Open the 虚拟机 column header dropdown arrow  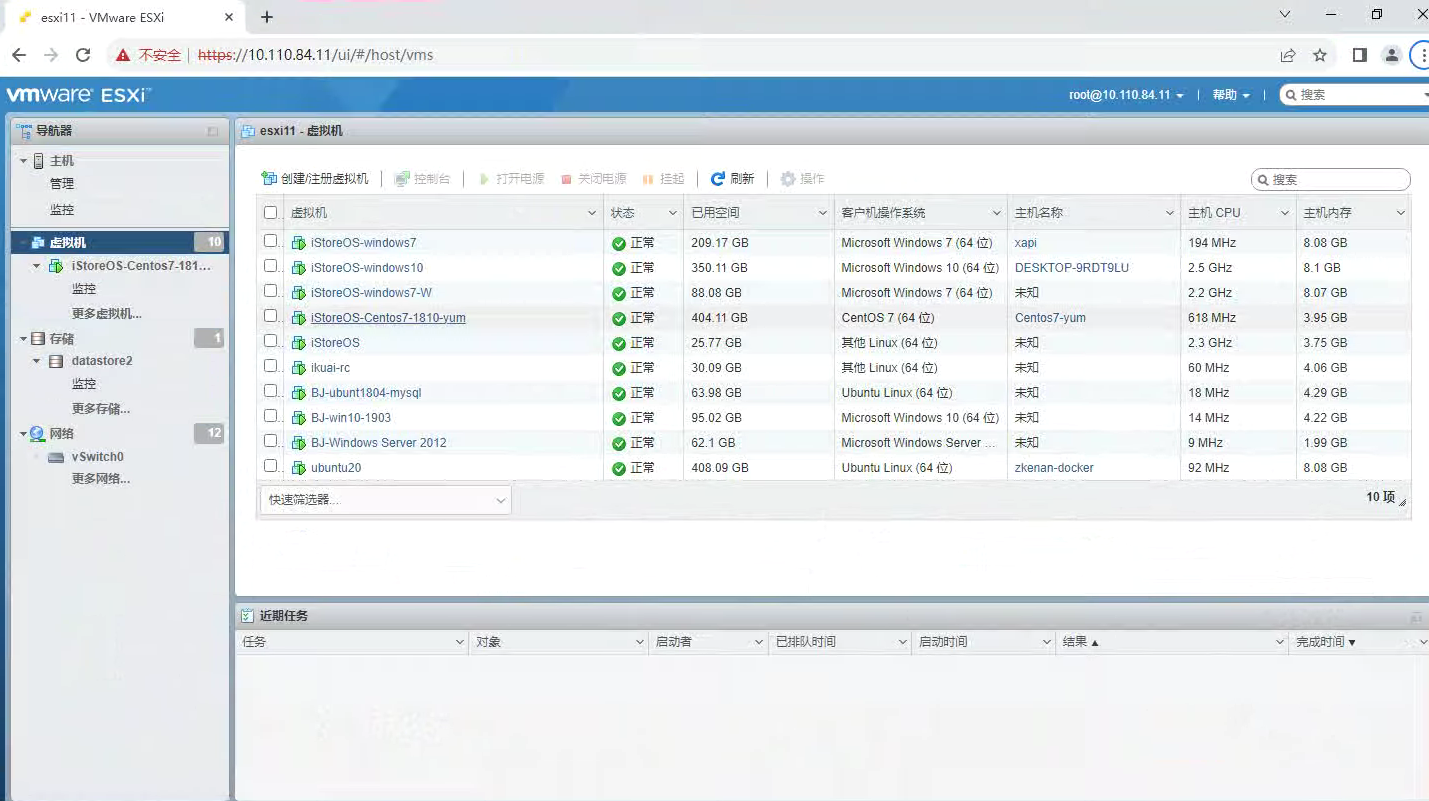[591, 213]
